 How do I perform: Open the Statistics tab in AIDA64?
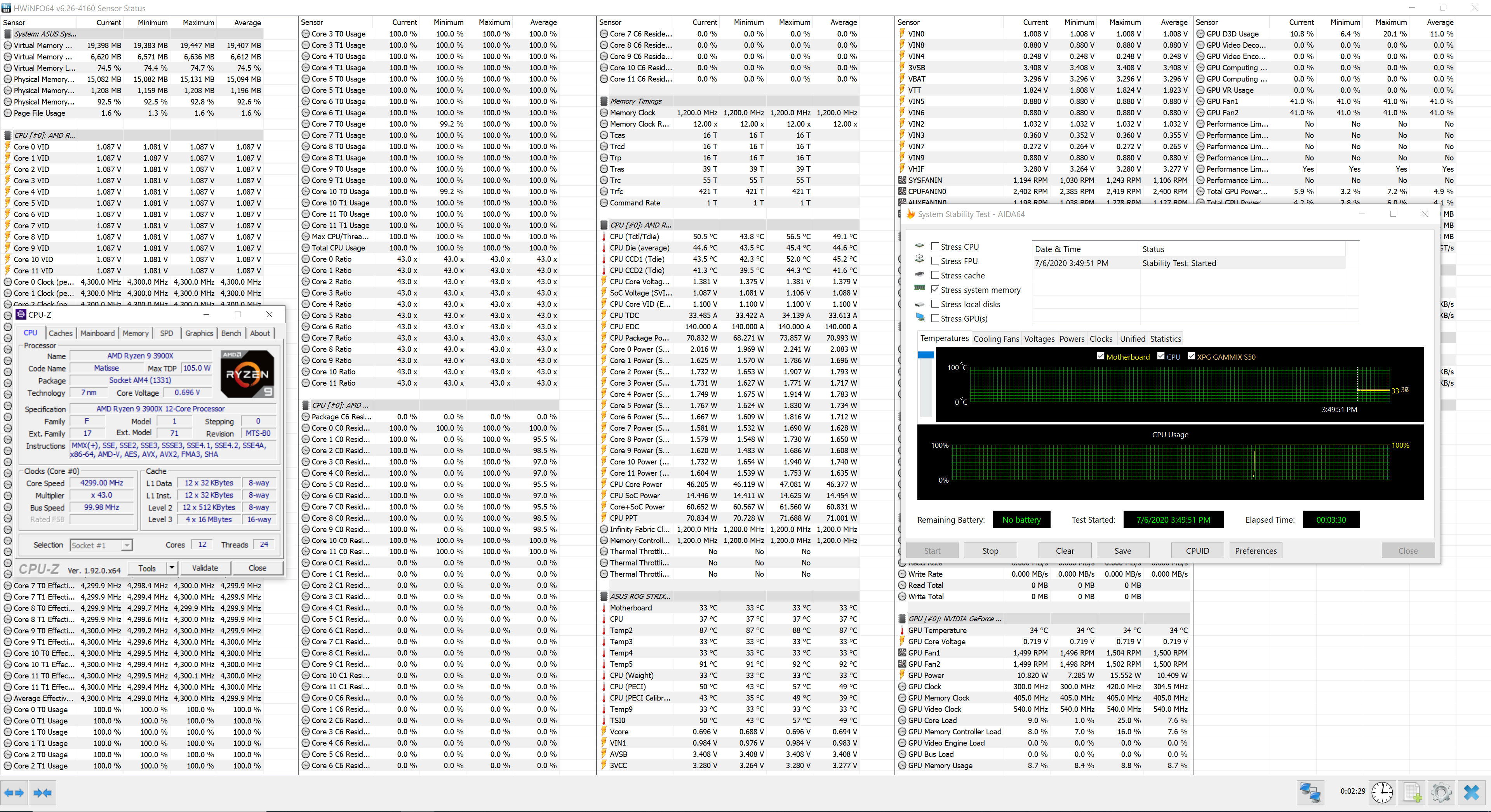tap(1165, 339)
